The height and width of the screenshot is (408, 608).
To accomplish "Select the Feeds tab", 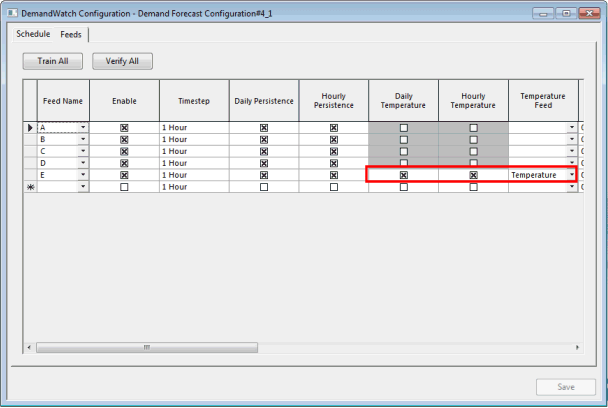I will pyautogui.click(x=71, y=35).
